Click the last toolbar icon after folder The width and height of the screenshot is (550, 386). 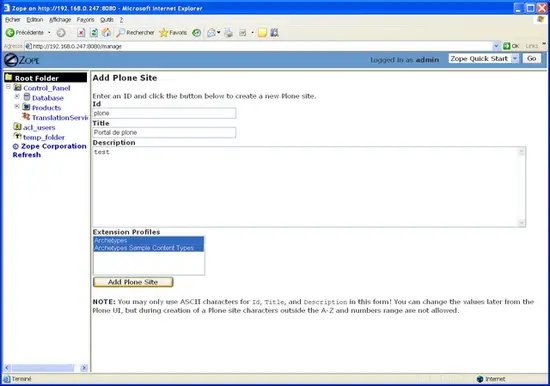tap(274, 33)
